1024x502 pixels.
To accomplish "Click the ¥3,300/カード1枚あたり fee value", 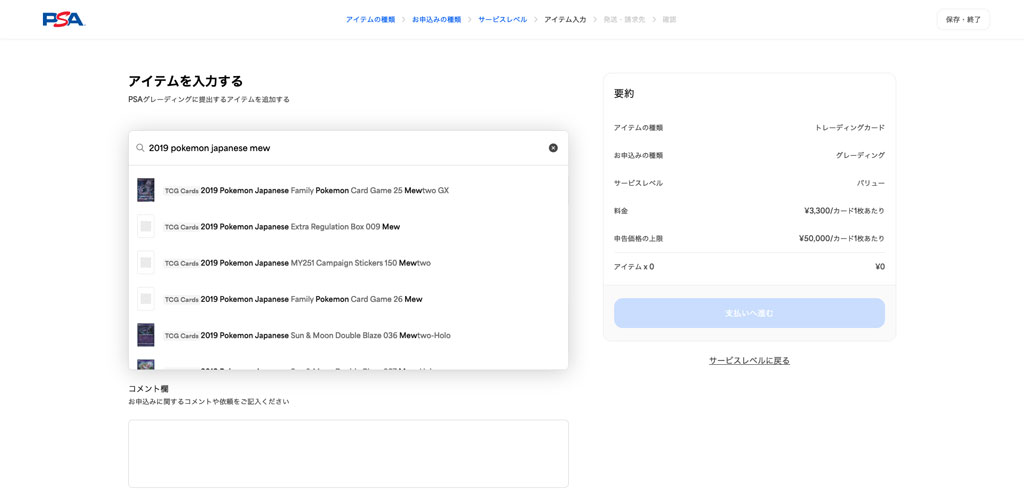I will point(844,211).
